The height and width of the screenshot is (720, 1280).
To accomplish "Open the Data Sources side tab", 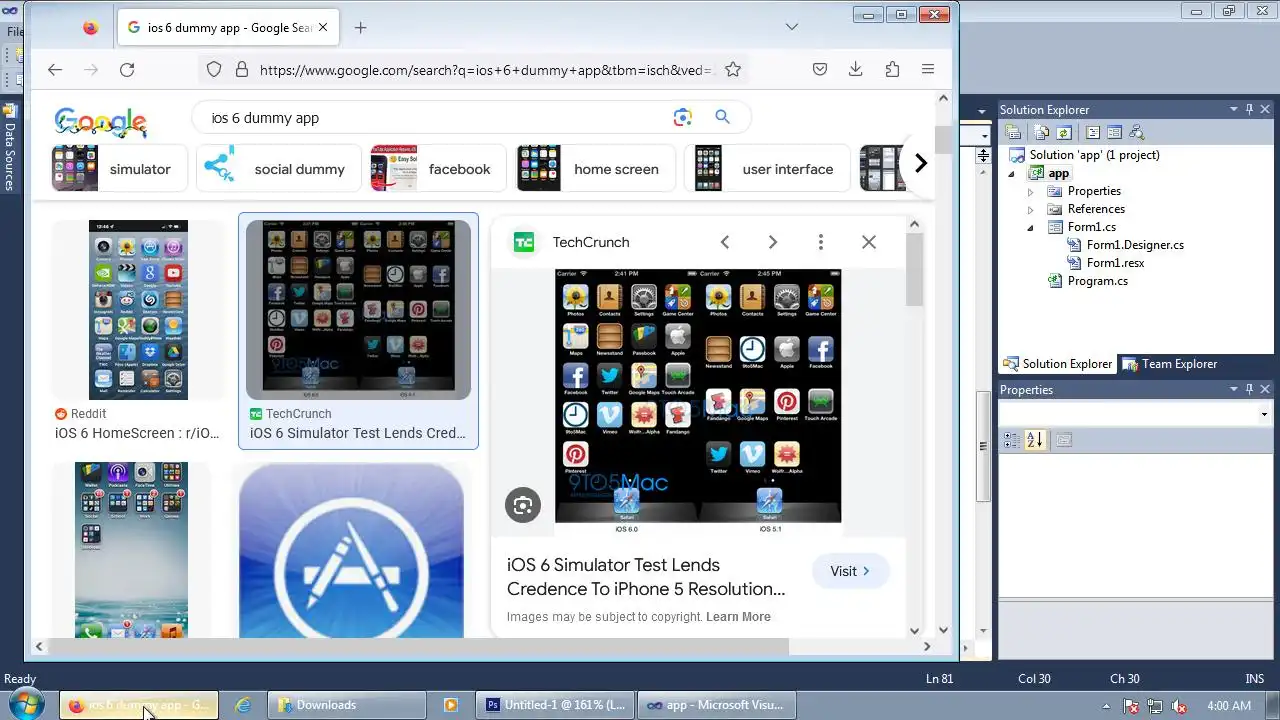I will pyautogui.click(x=10, y=147).
